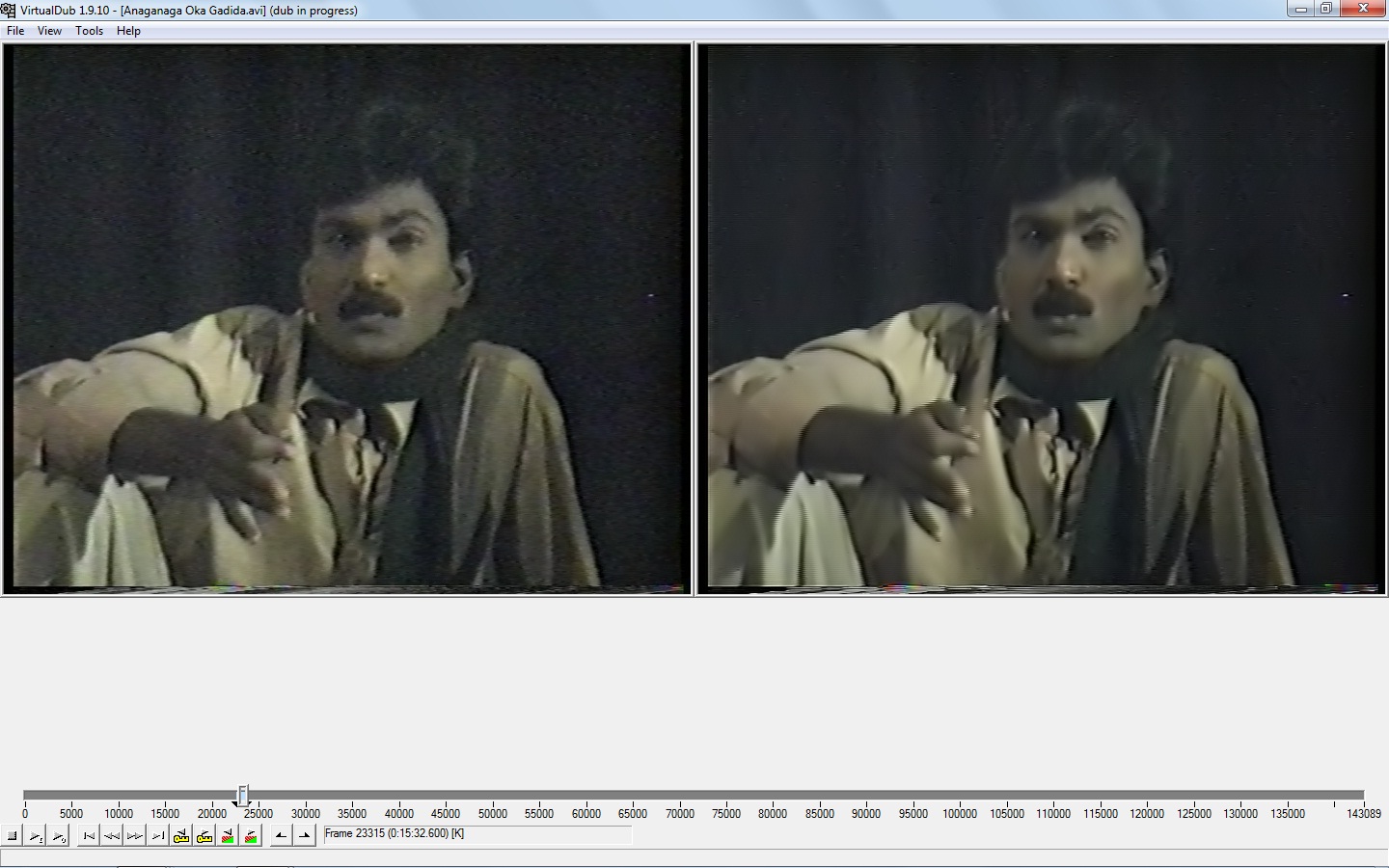Click the left input video pane
This screenshot has height=868, width=1389.
pyautogui.click(x=347, y=318)
